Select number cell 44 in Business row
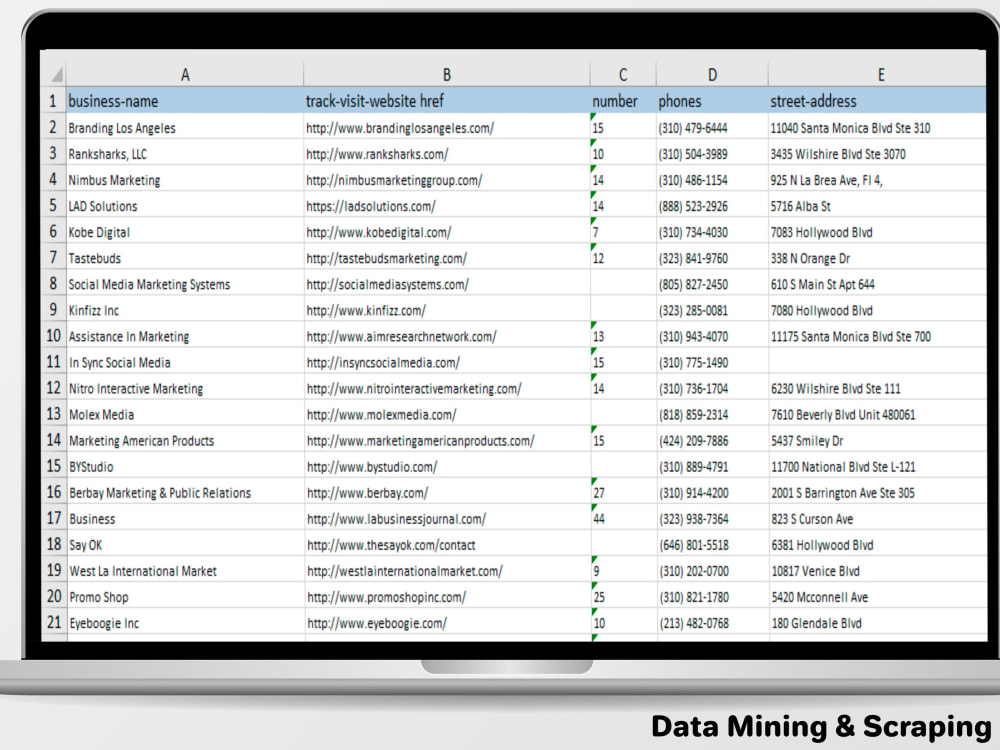 coord(623,518)
